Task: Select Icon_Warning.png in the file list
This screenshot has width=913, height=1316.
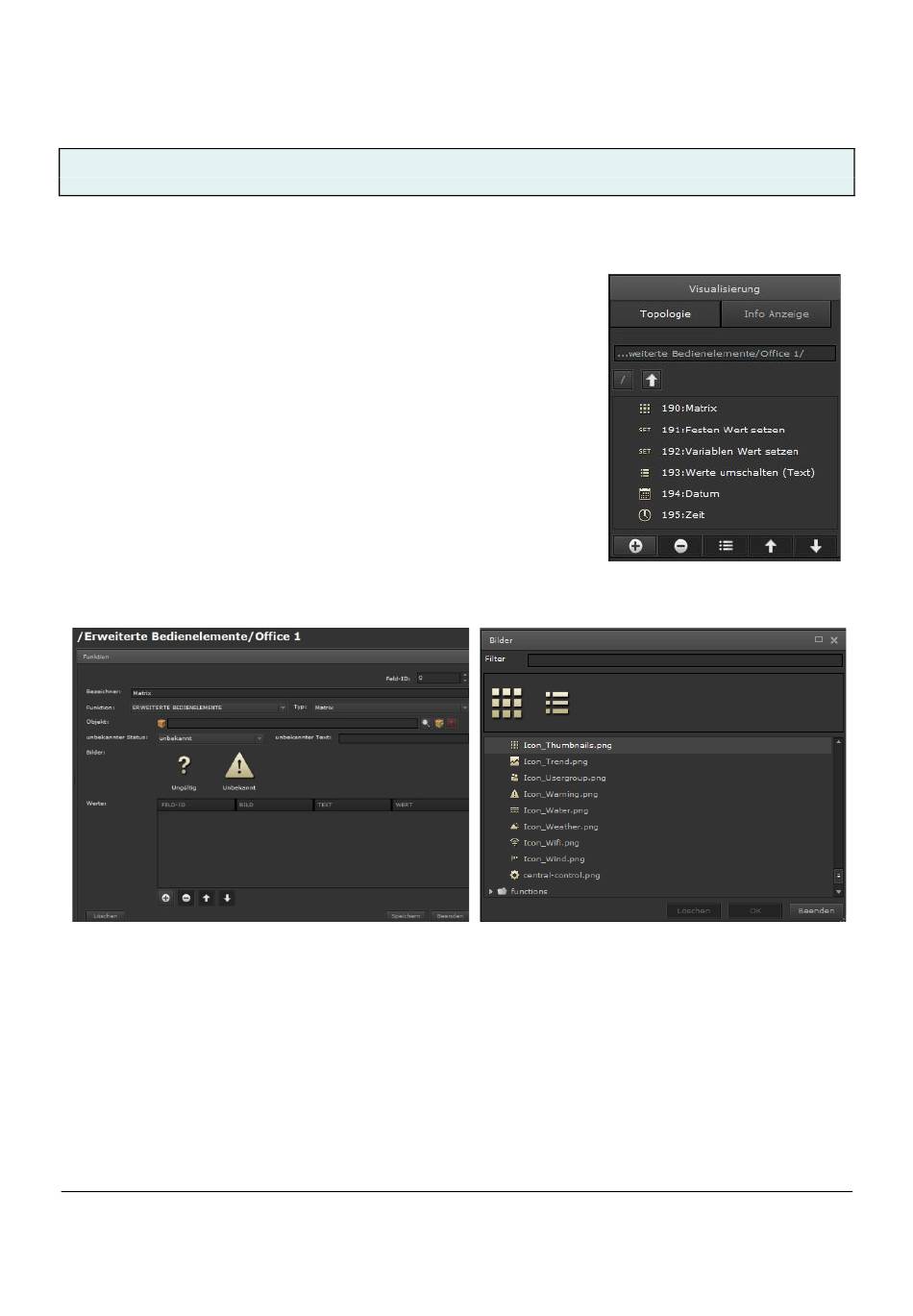Action: 560,794
